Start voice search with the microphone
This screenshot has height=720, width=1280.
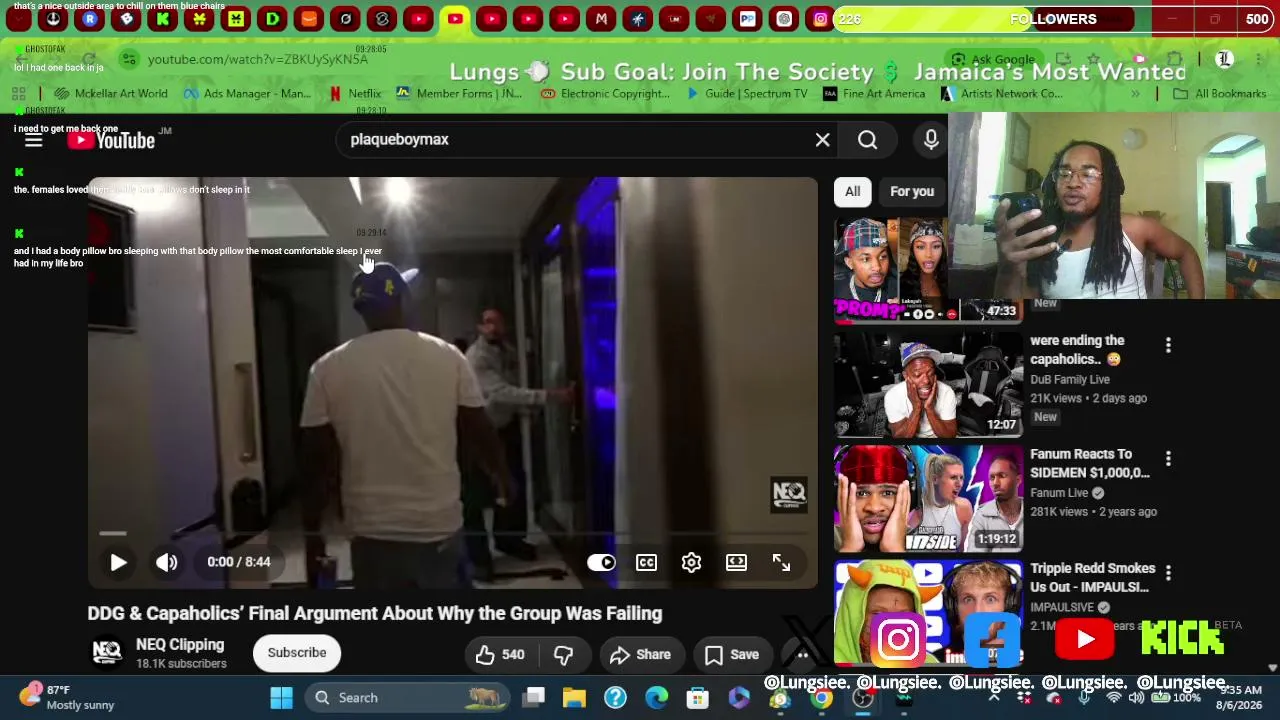tap(931, 140)
